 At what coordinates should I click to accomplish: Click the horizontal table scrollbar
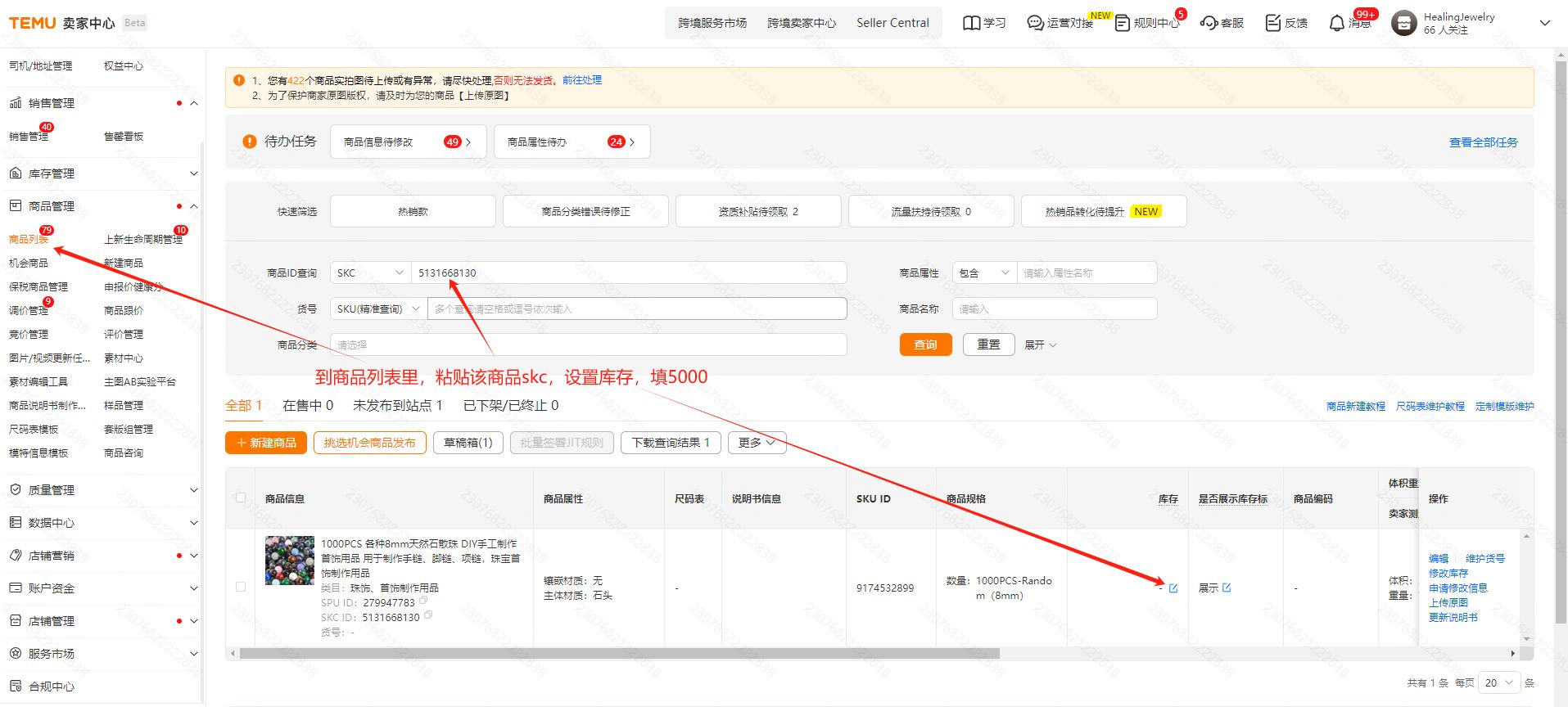pos(619,654)
